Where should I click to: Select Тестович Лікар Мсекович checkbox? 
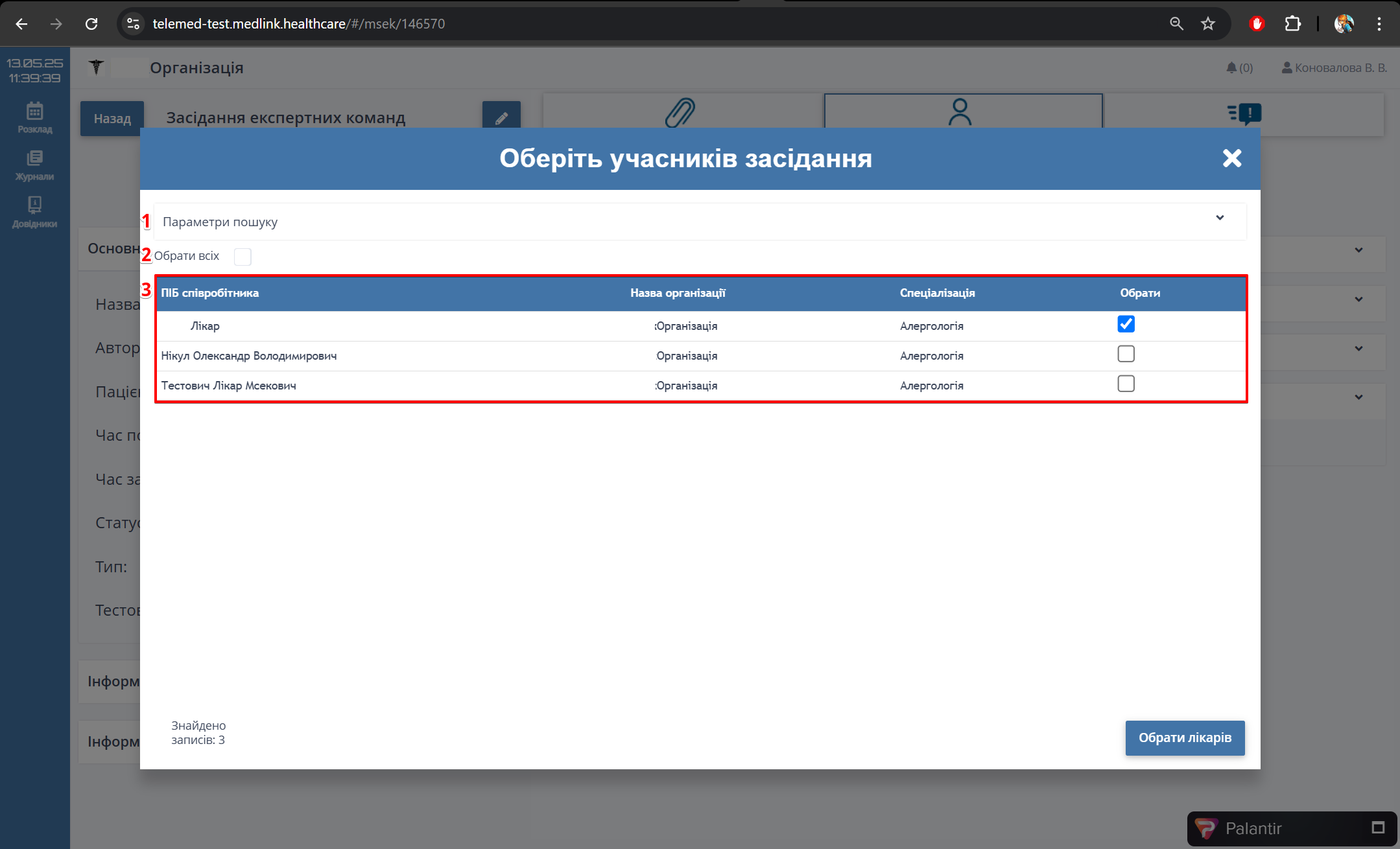coord(1126,384)
